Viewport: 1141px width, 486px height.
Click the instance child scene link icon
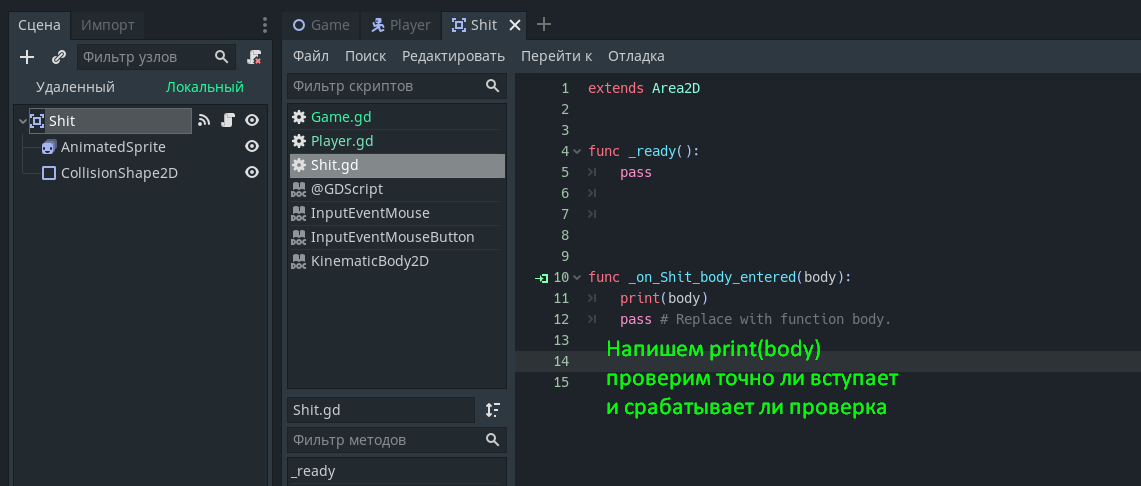tap(58, 57)
